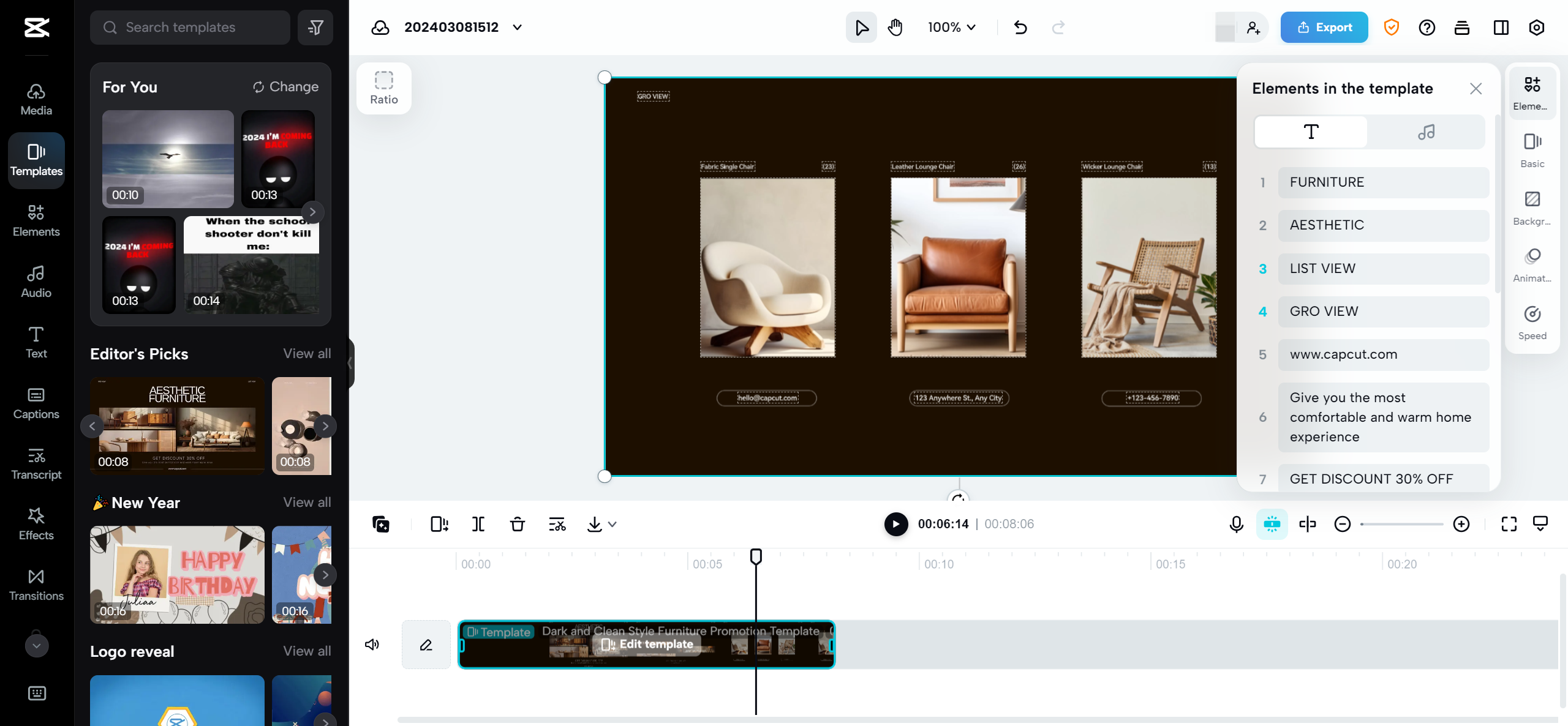This screenshot has width=1568, height=726.
Task: Select the text tab in template elements
Action: tap(1311, 131)
